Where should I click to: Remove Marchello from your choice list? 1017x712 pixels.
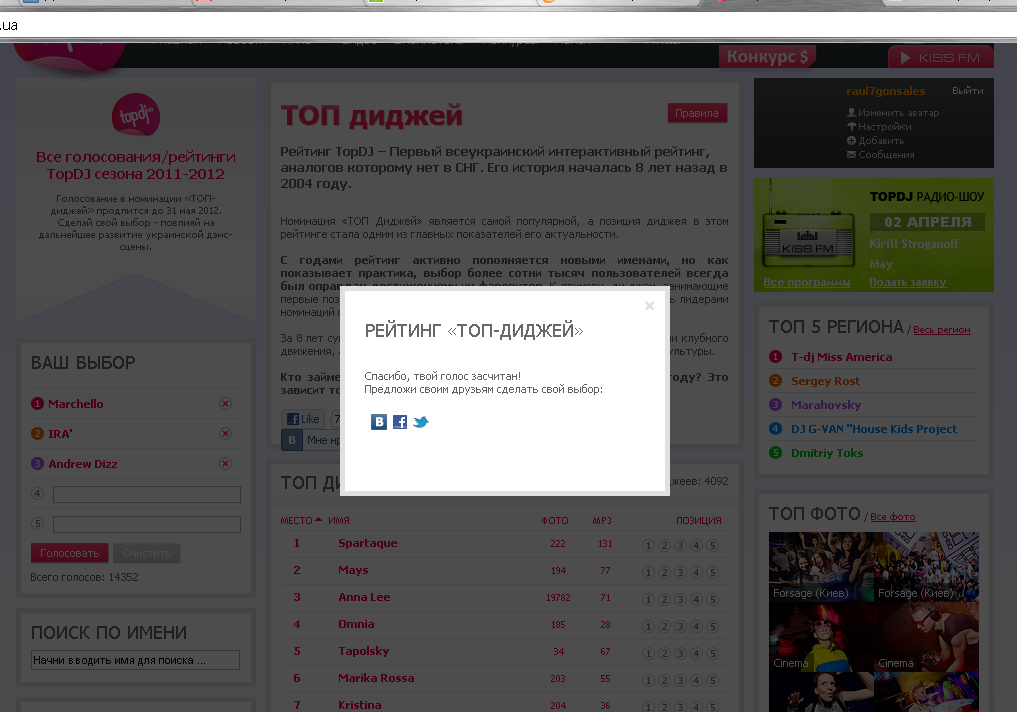click(226, 403)
